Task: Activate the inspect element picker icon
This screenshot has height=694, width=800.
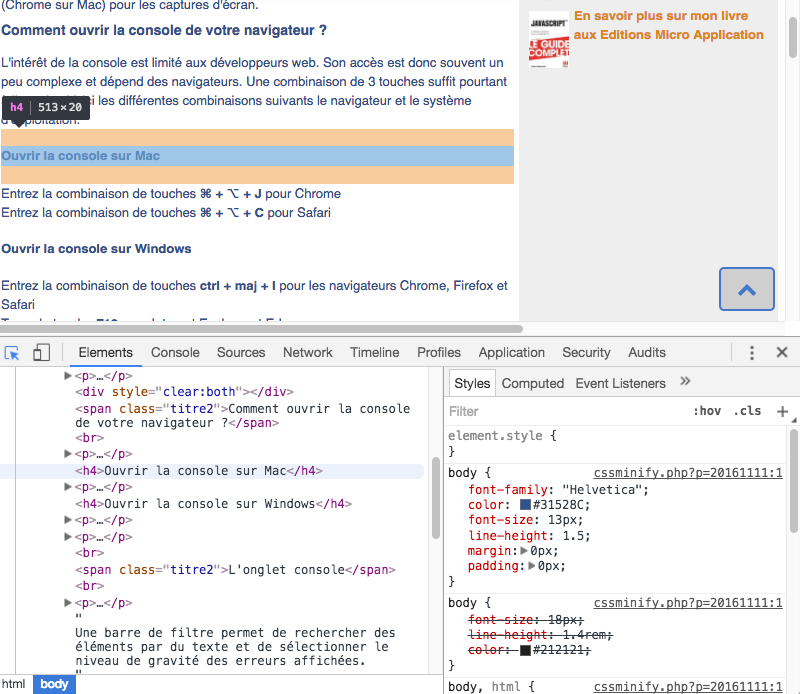Action: 12,353
